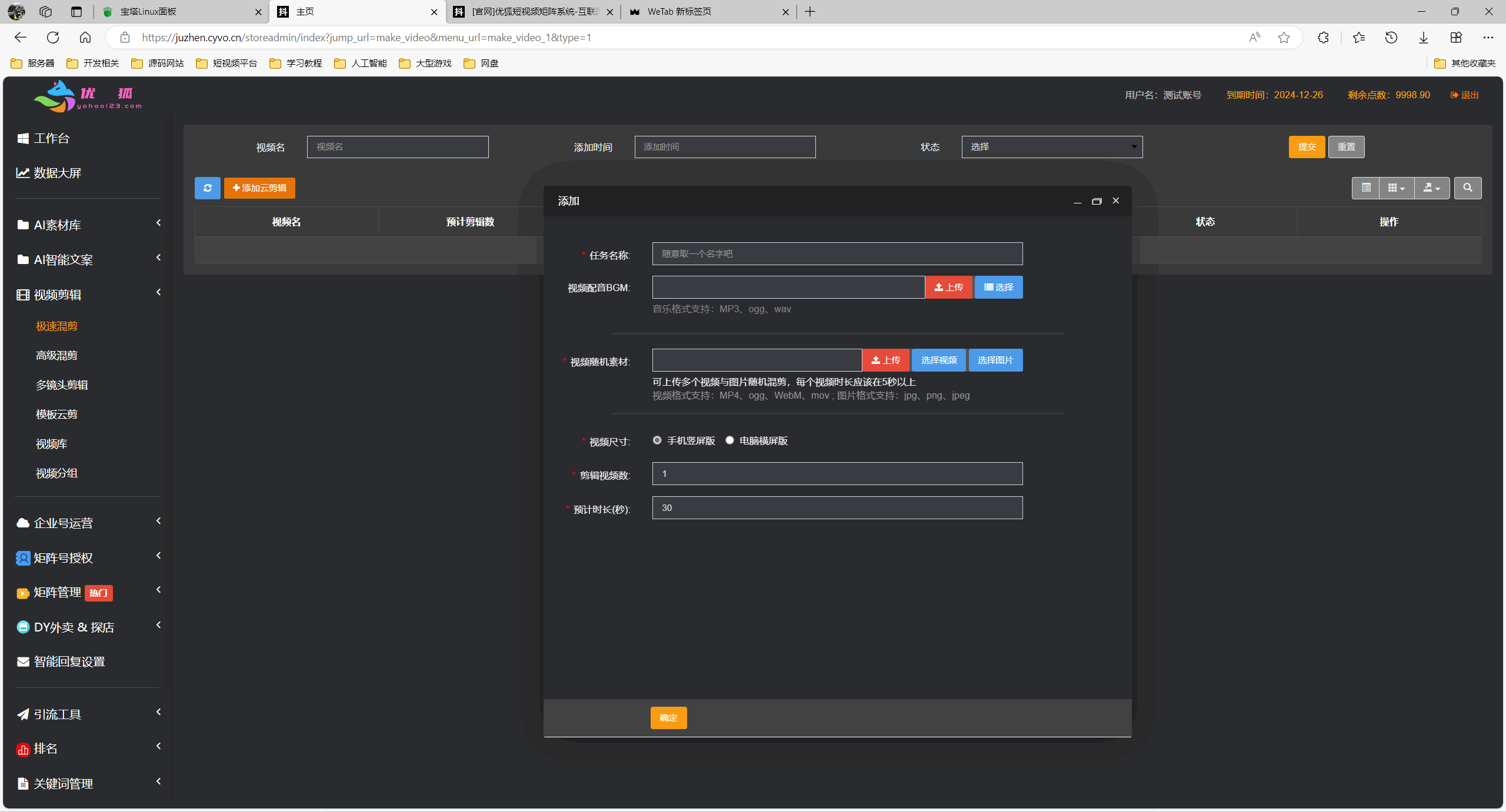The image size is (1506, 812).
Task: Open 高级混剪 in the sidebar
Action: [56, 356]
